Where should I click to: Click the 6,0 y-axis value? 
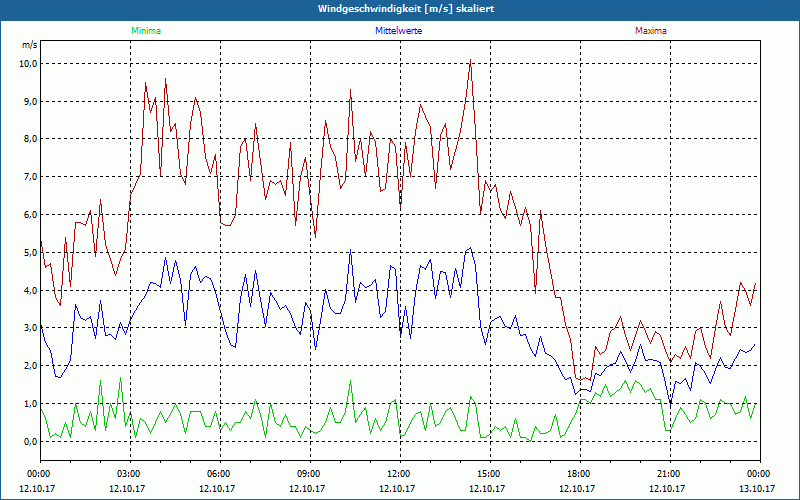(x=30, y=215)
